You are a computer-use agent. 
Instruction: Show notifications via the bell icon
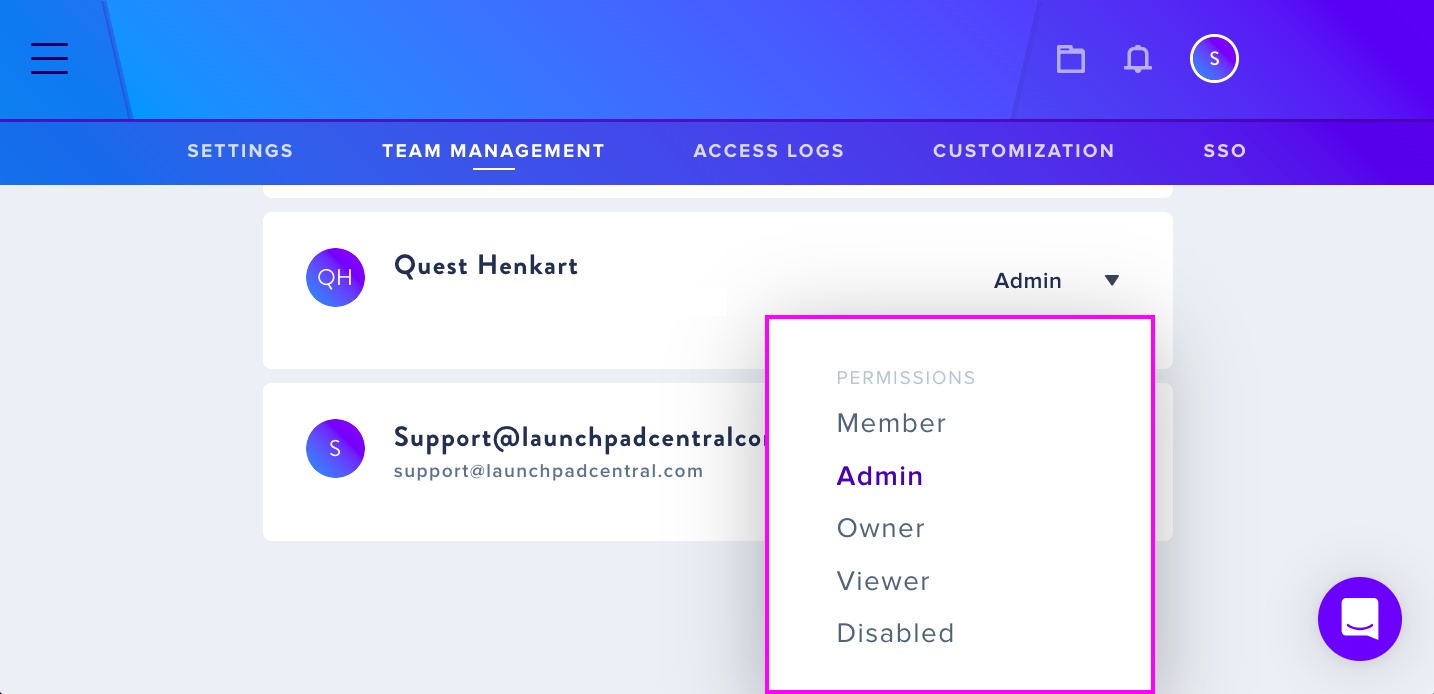[x=1138, y=59]
